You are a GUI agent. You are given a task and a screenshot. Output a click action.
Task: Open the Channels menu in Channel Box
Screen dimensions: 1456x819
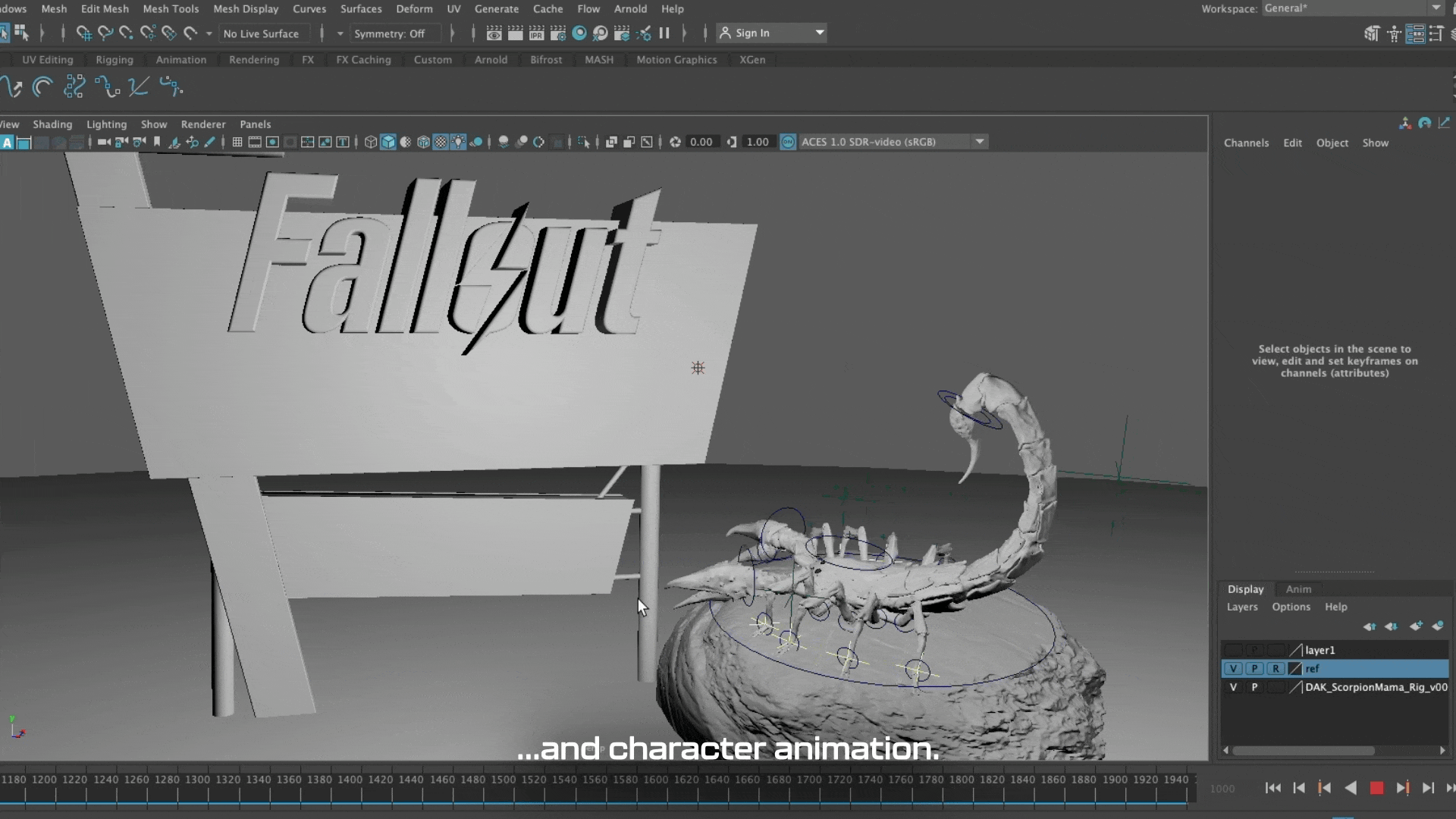[x=1246, y=143]
